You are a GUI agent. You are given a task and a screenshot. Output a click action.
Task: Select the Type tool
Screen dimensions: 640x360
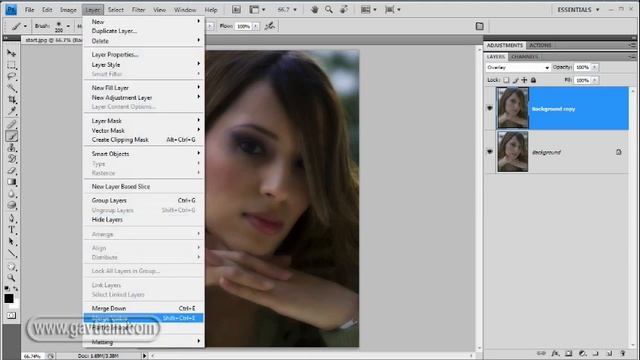(11, 230)
